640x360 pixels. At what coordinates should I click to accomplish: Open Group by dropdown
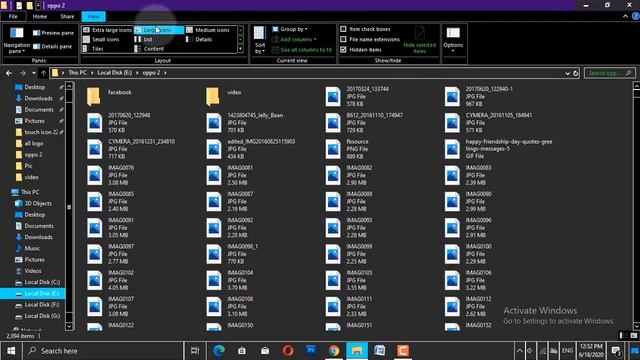[290, 29]
